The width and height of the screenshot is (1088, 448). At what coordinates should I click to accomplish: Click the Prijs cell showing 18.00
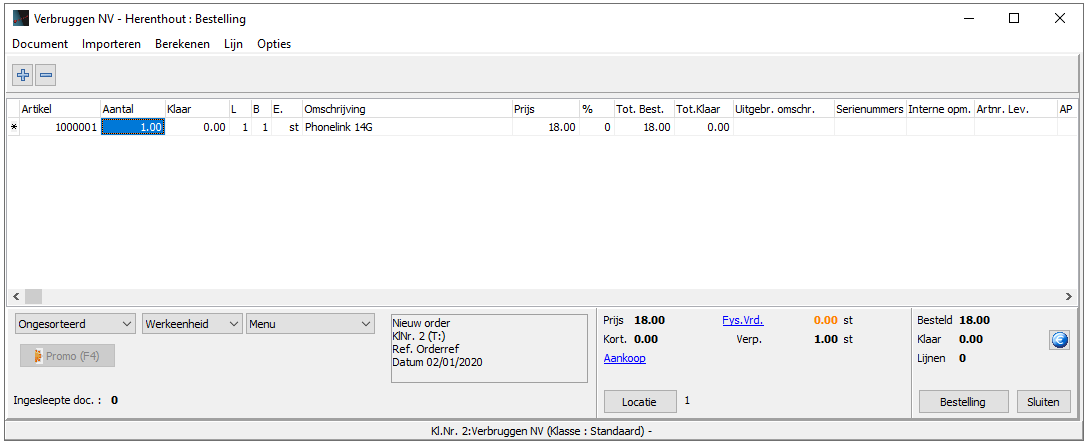coord(545,127)
